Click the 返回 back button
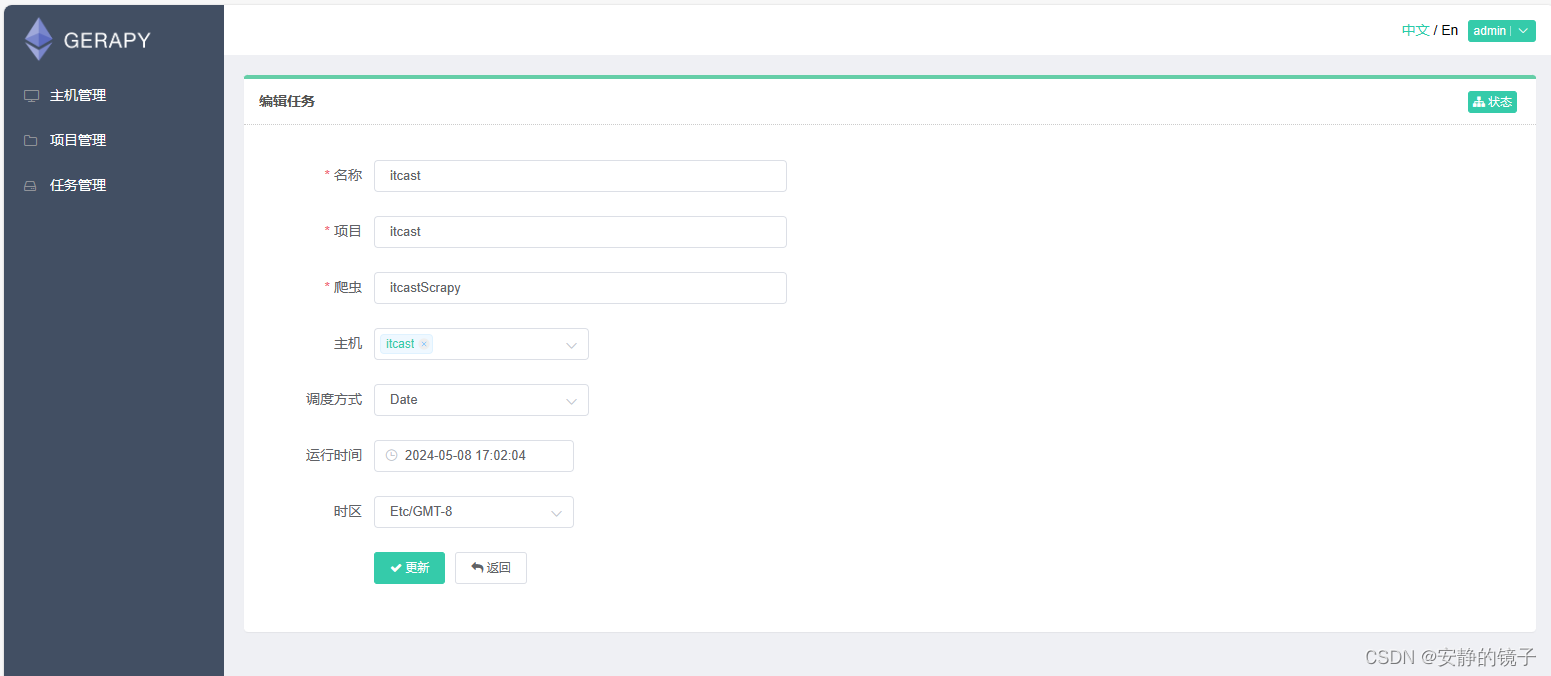Image resolution: width=1551 pixels, height=676 pixels. click(x=491, y=568)
